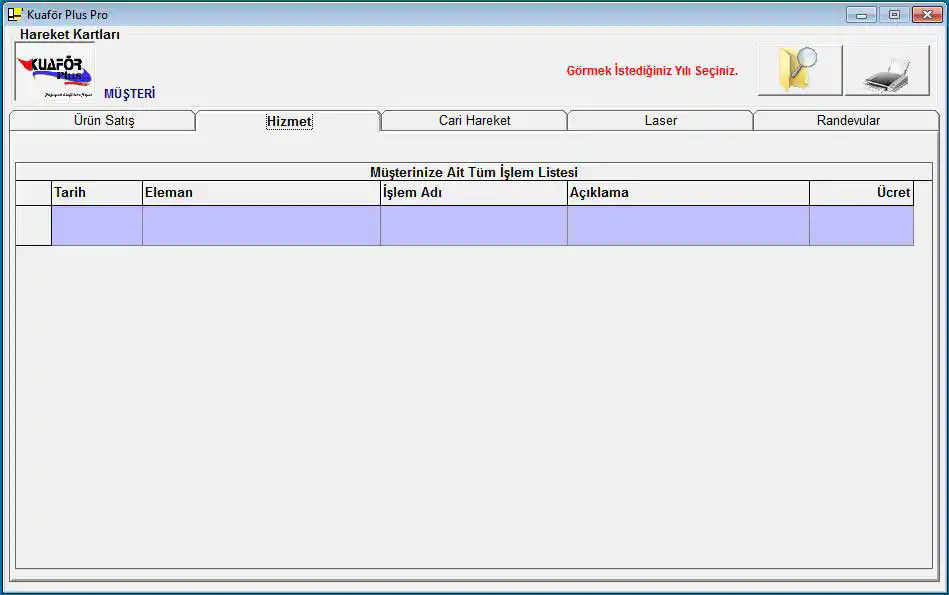This screenshot has height=595, width=949.
Task: Switch to the Ürün Satış tab
Action: (x=103, y=121)
